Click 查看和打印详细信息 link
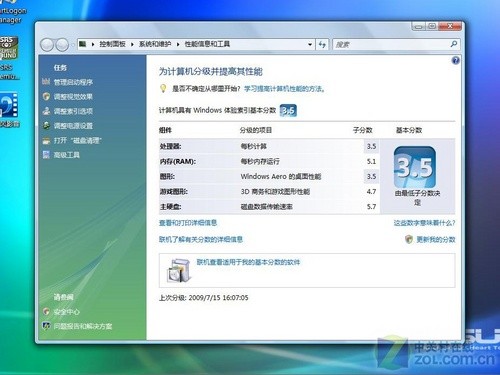Screen dimensions: 500x375 (188, 223)
